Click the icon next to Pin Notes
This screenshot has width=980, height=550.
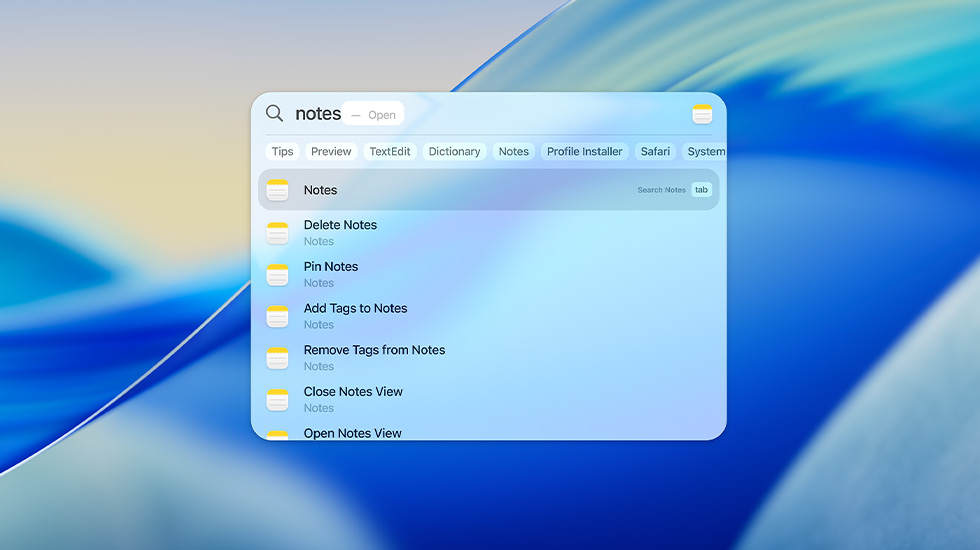point(278,275)
